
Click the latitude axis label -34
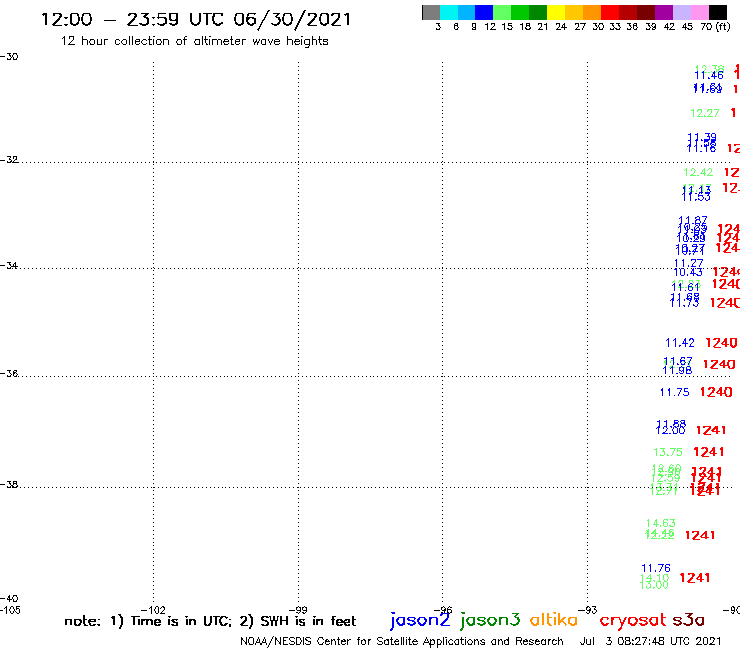tap(9, 266)
